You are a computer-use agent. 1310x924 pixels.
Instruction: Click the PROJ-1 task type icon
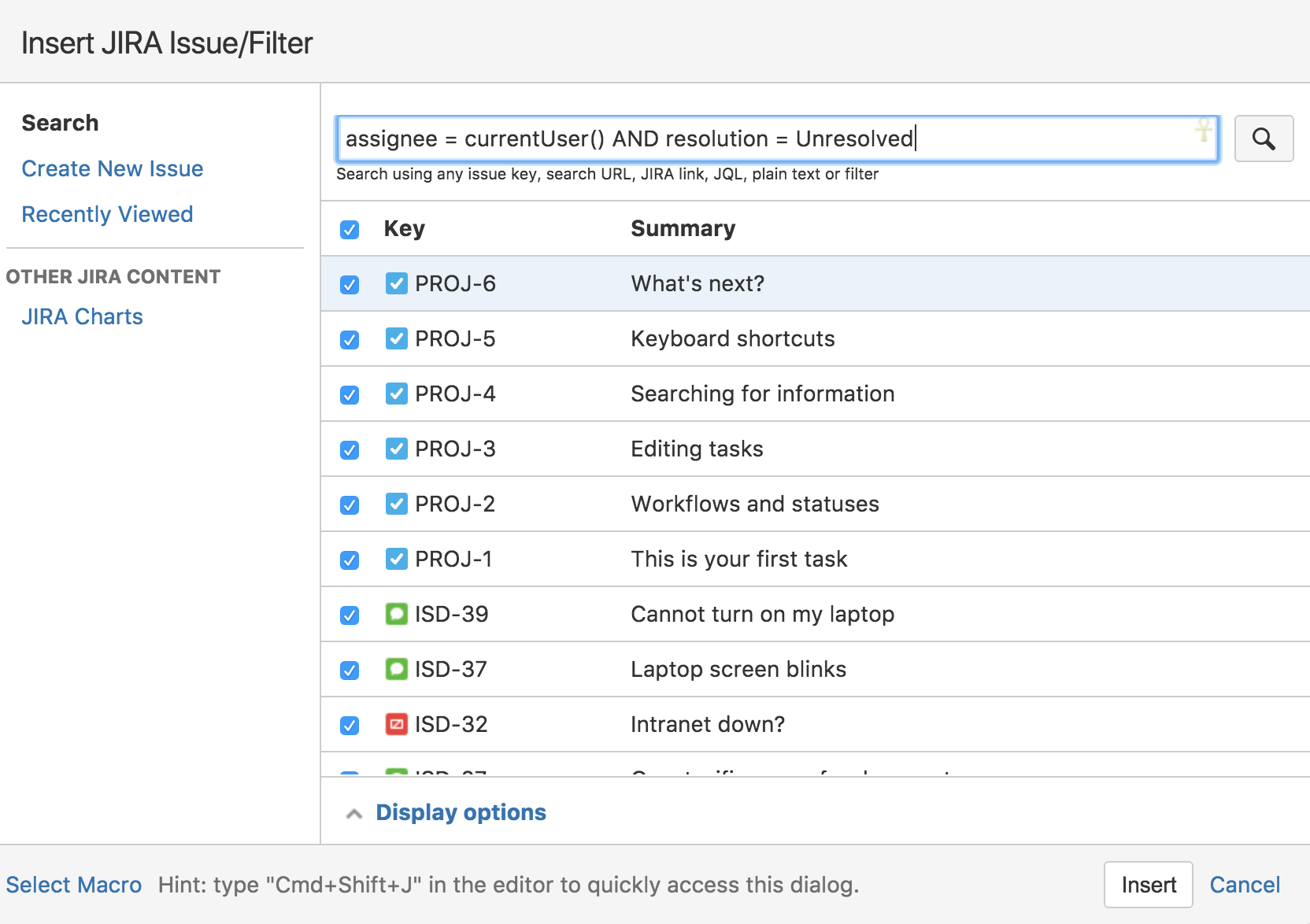click(x=397, y=560)
